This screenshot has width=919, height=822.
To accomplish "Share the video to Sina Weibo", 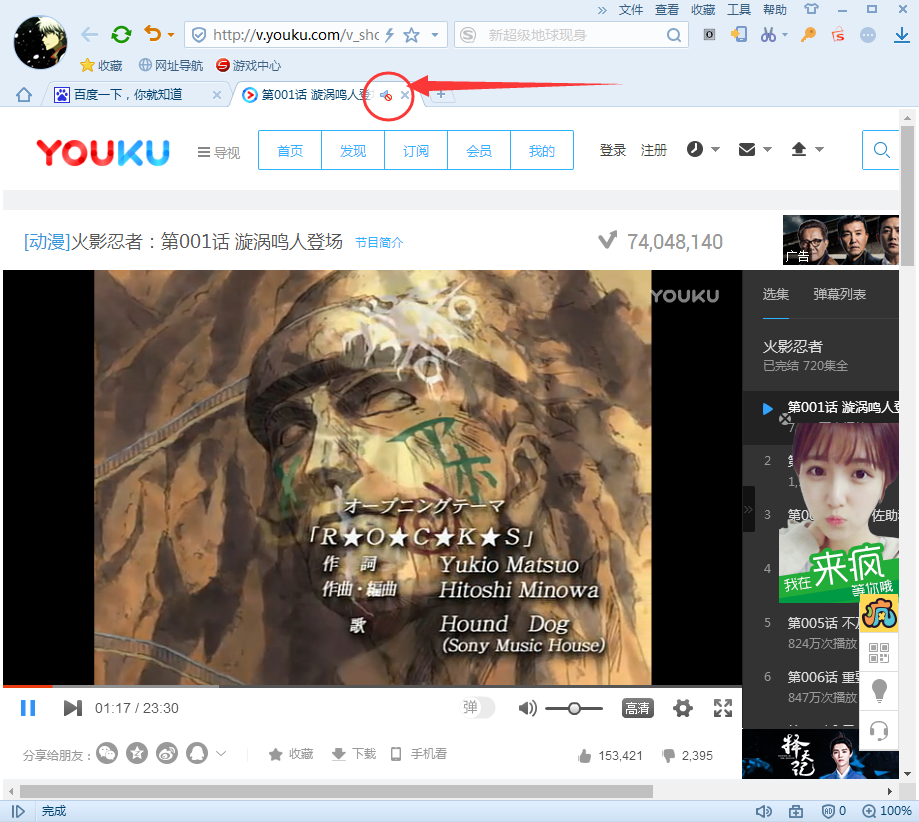I will [166, 753].
